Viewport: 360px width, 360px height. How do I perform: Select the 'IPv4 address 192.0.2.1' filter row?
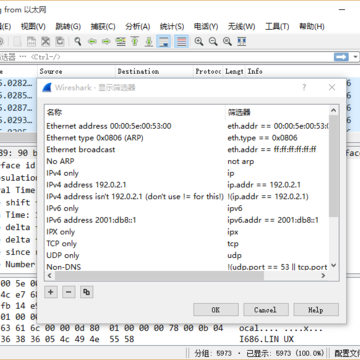click(x=187, y=185)
